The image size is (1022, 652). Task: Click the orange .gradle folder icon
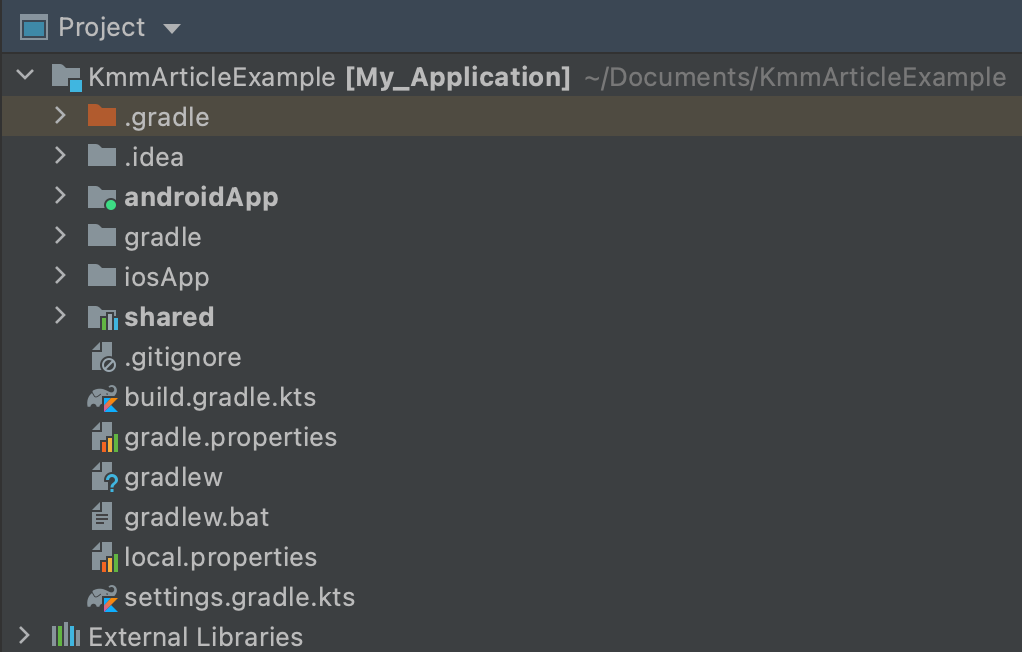[x=102, y=116]
